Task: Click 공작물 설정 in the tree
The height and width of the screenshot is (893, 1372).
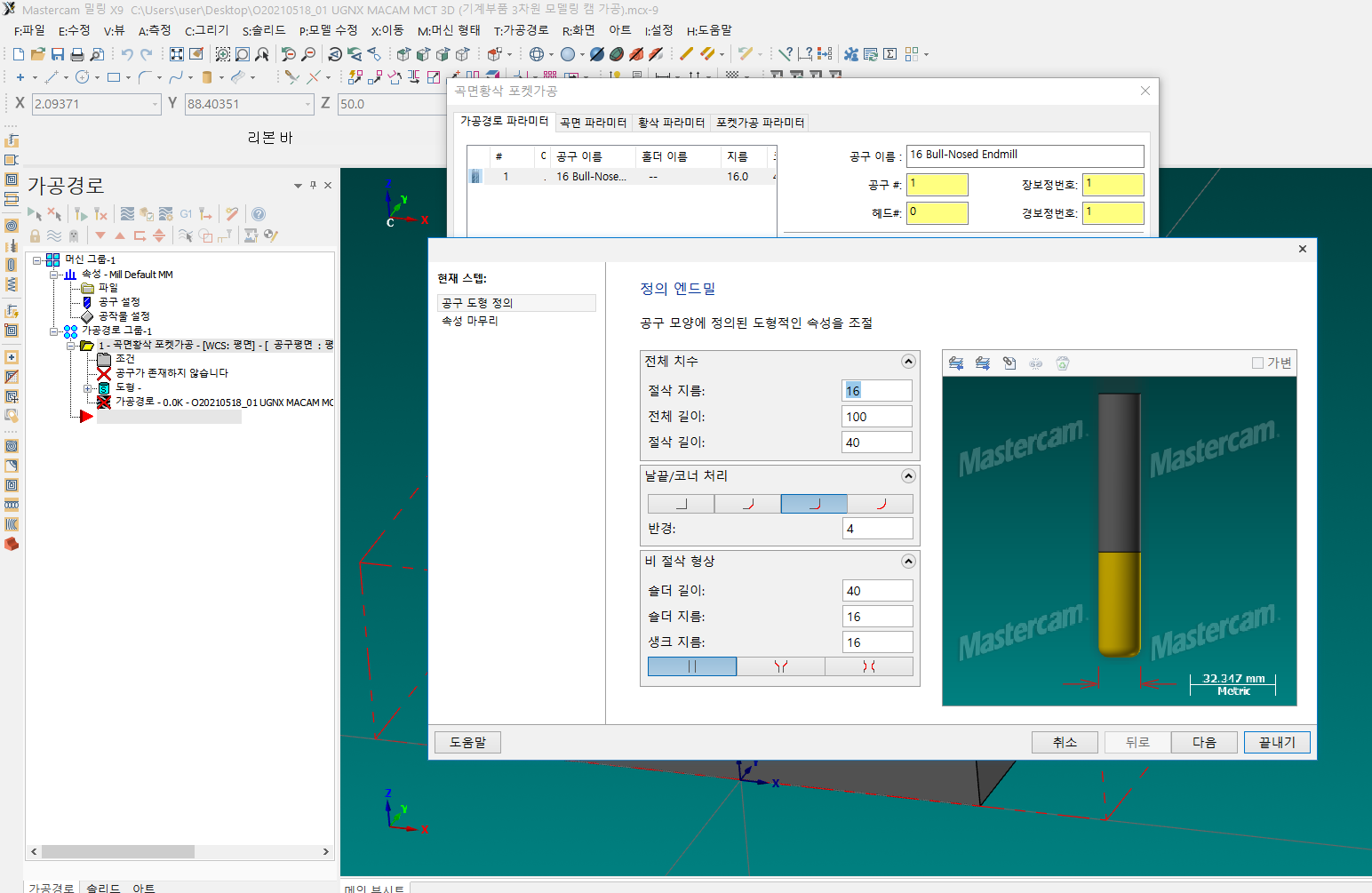Action: (x=124, y=316)
